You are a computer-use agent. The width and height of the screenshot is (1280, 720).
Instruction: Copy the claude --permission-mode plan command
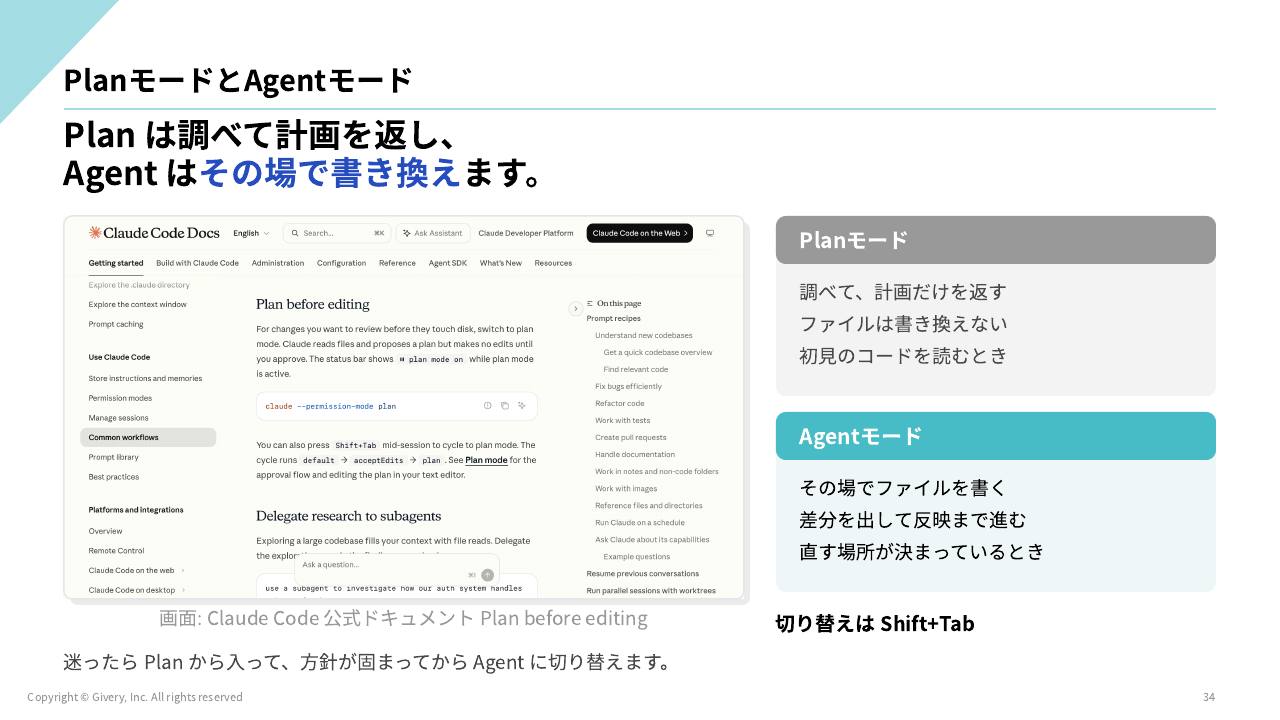pos(505,406)
